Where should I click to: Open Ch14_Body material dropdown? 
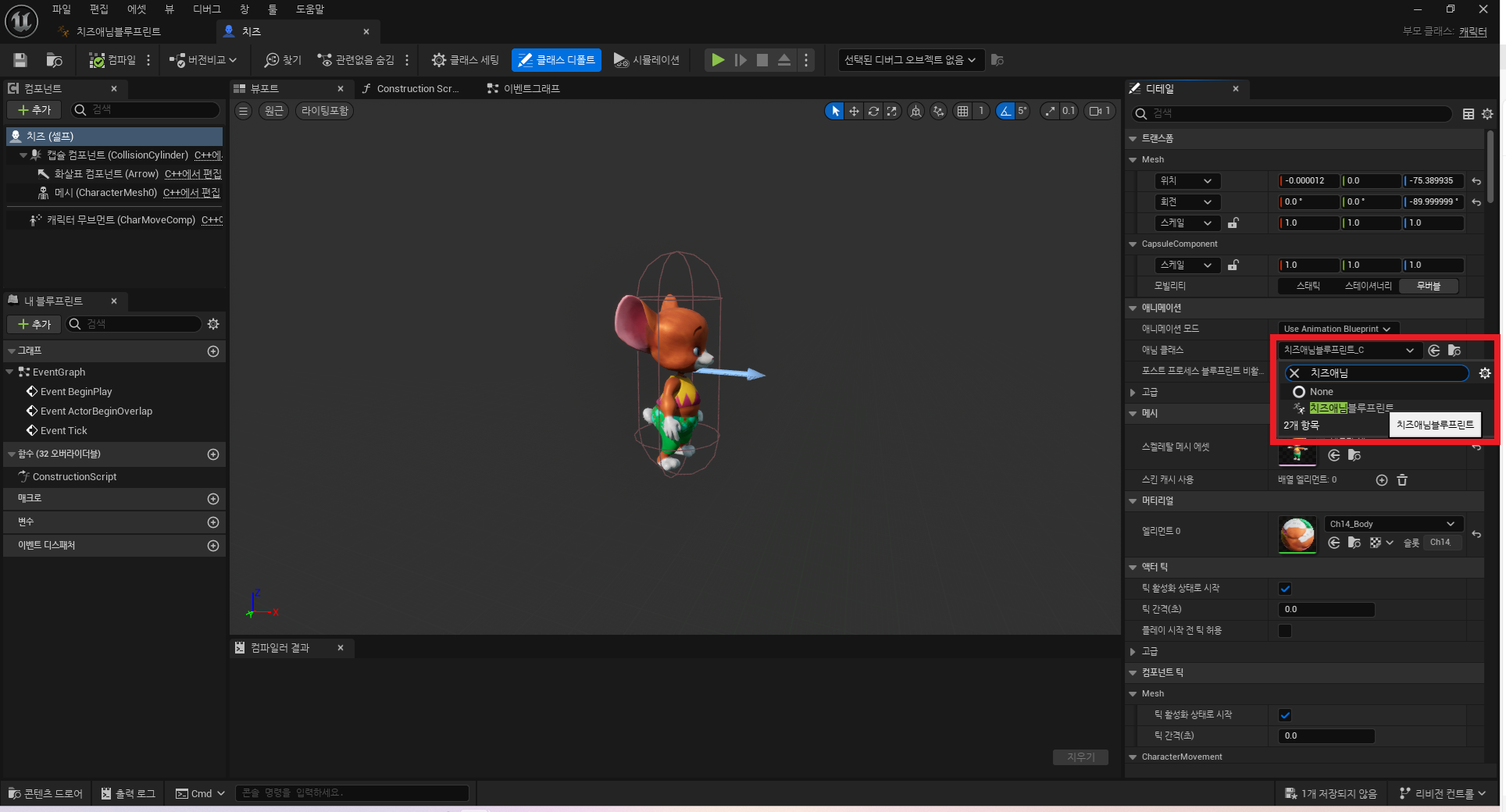pos(1394,524)
